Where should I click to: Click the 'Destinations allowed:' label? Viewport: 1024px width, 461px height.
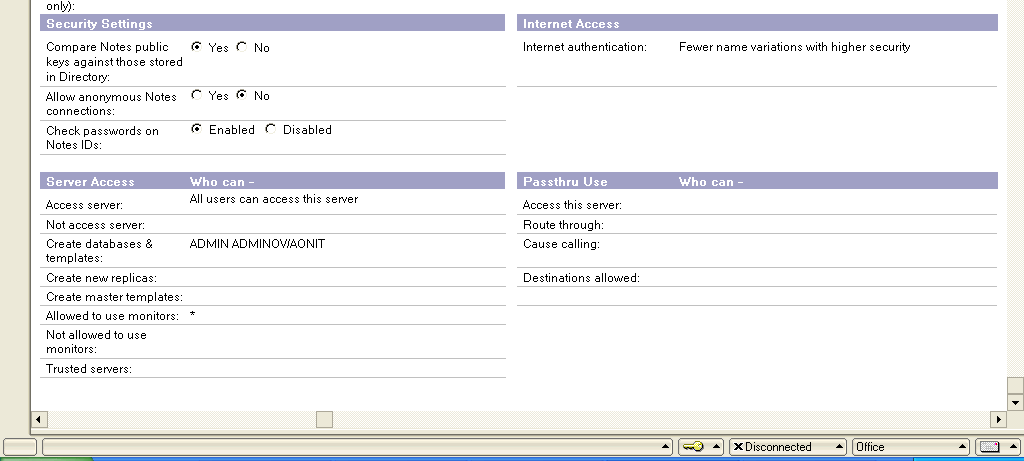581,278
